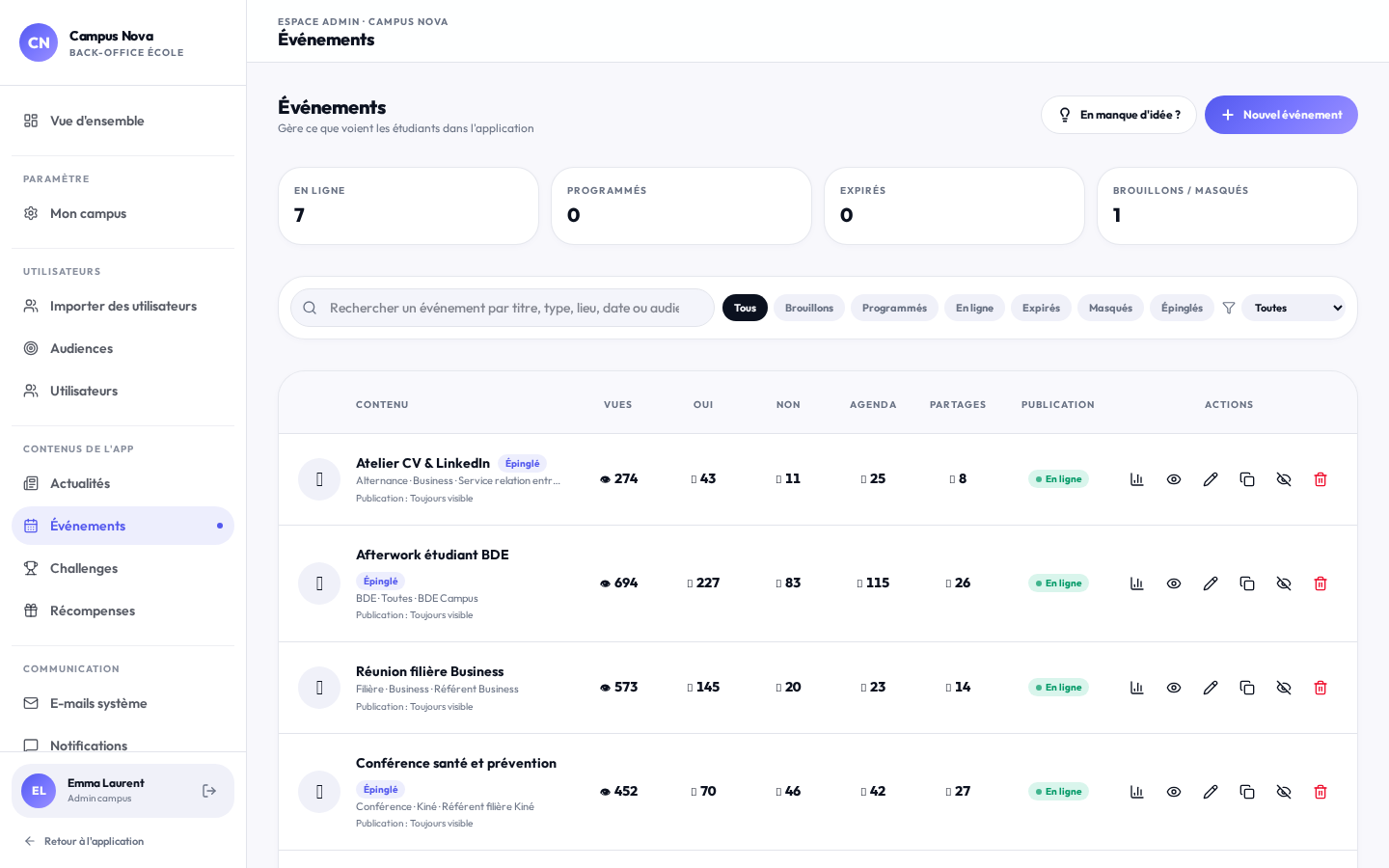Click the event search field
Viewport: 1389px width, 868px height.
[503, 308]
